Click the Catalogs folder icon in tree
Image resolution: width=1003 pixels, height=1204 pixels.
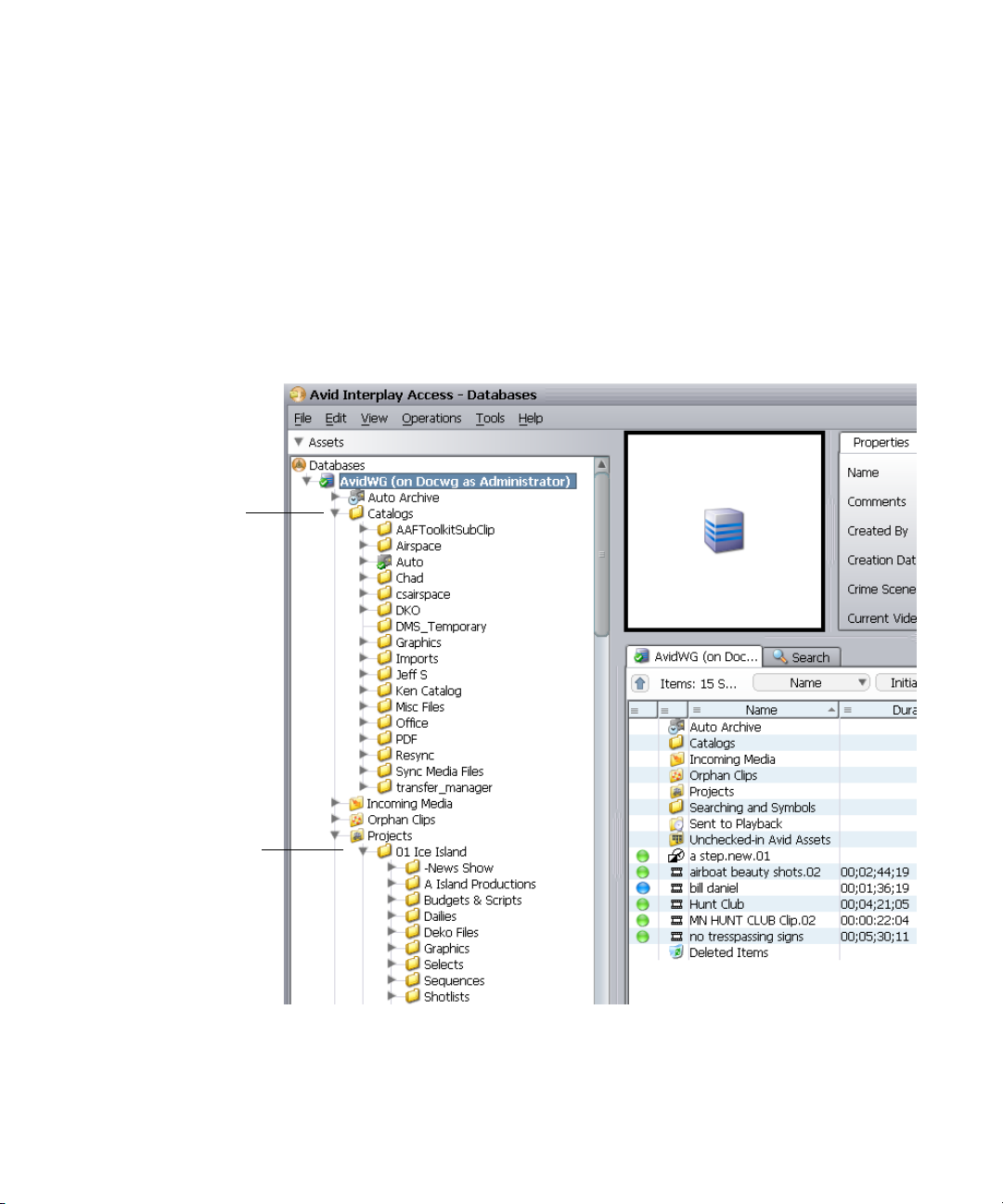pos(356,513)
